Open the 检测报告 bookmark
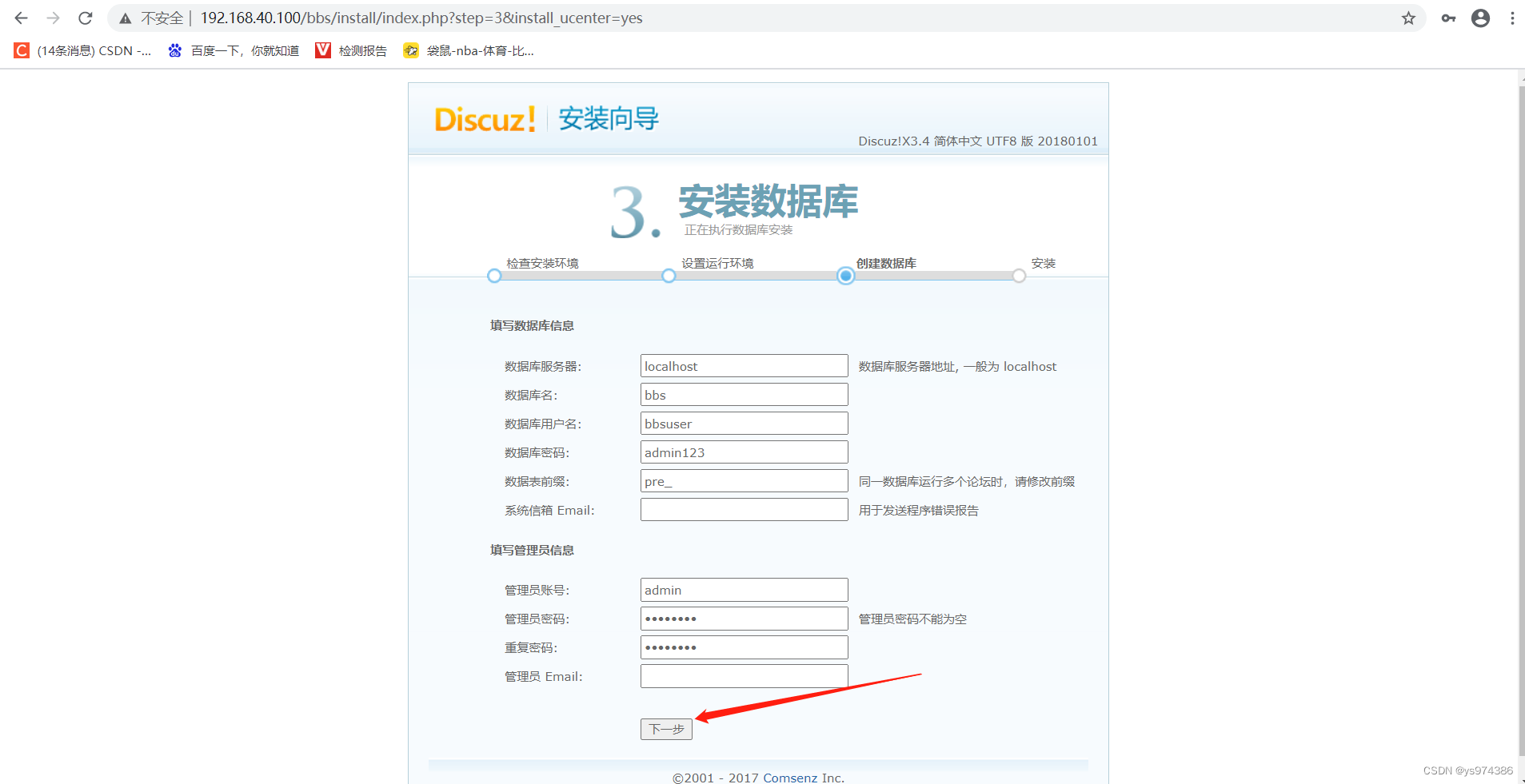Viewport: 1525px width, 784px height. [351, 50]
